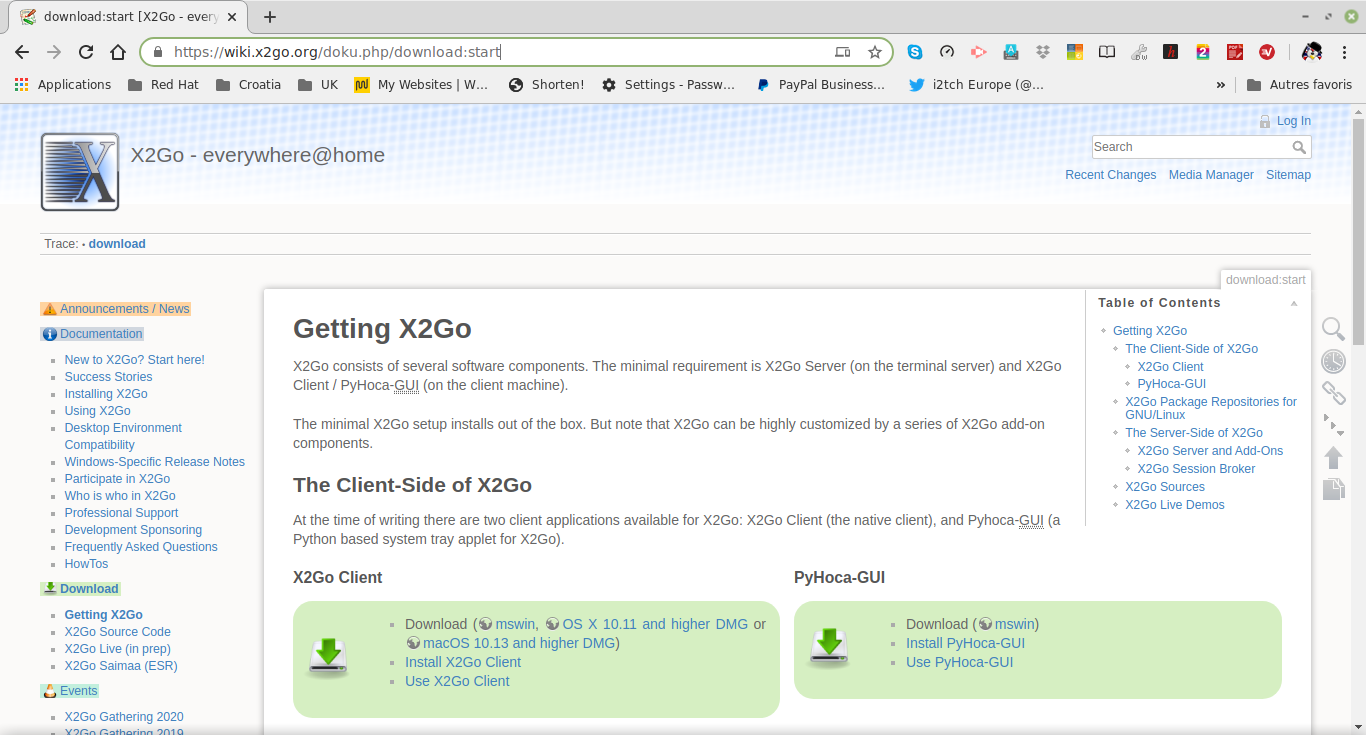1366x735 pixels.
Task: Click the black 'h' extension icon
Action: point(1171,52)
